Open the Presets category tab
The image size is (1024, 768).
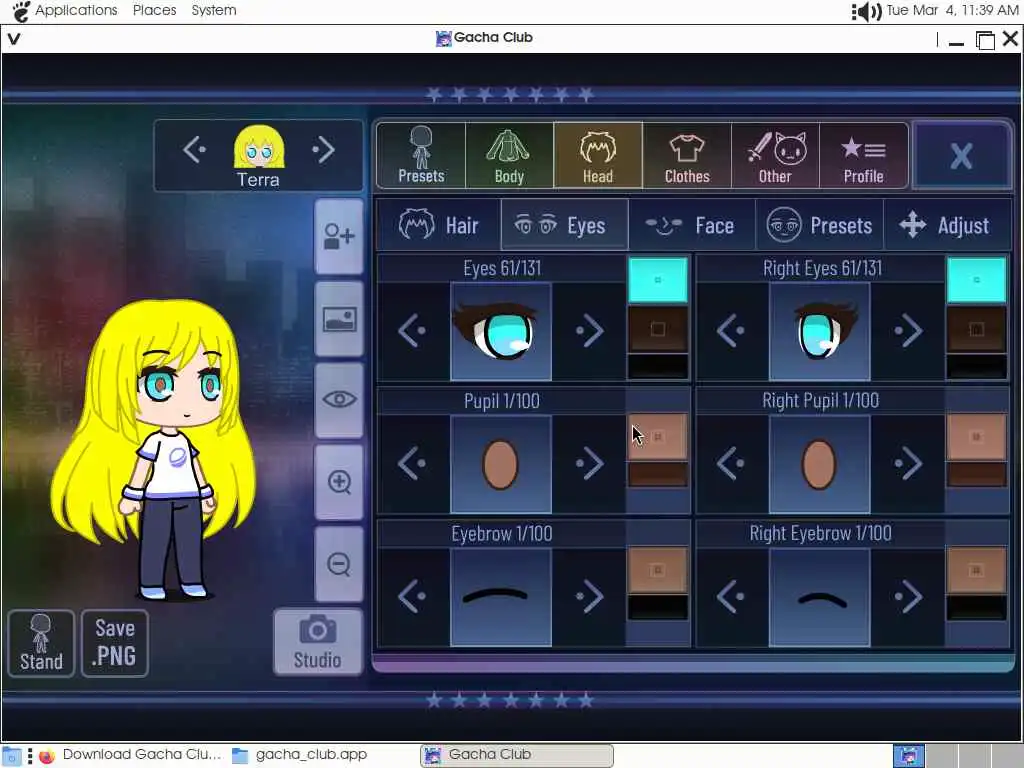pyautogui.click(x=421, y=155)
